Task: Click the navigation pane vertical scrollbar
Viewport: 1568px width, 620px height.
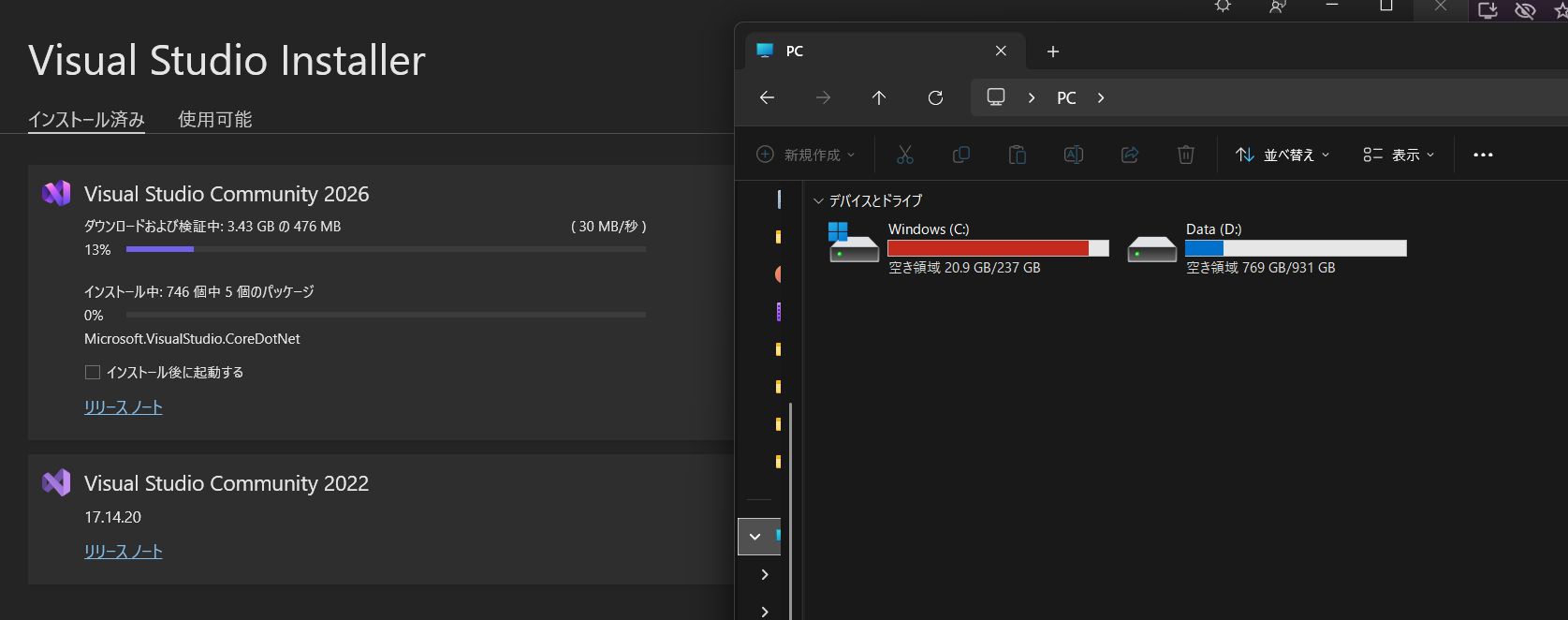Action: (791, 510)
